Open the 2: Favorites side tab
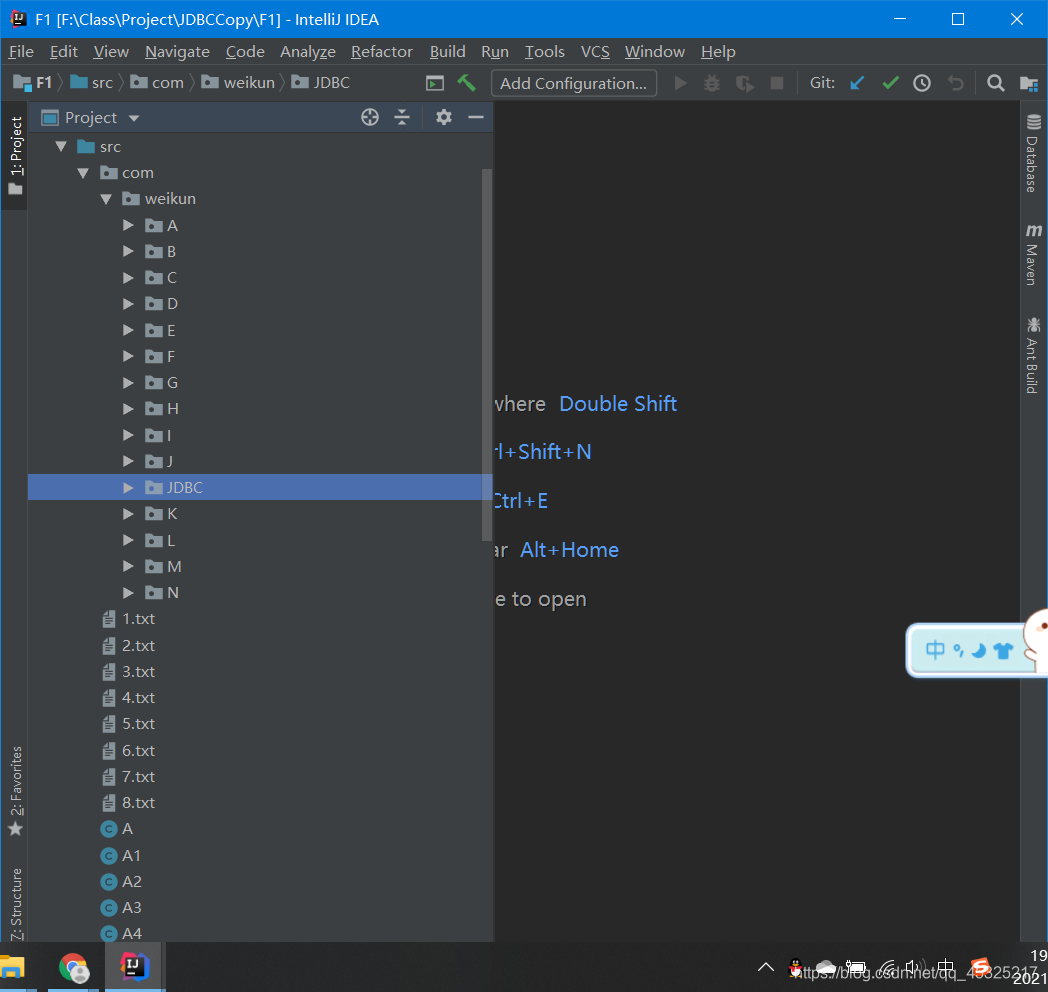This screenshot has width=1048, height=992. click(15, 791)
